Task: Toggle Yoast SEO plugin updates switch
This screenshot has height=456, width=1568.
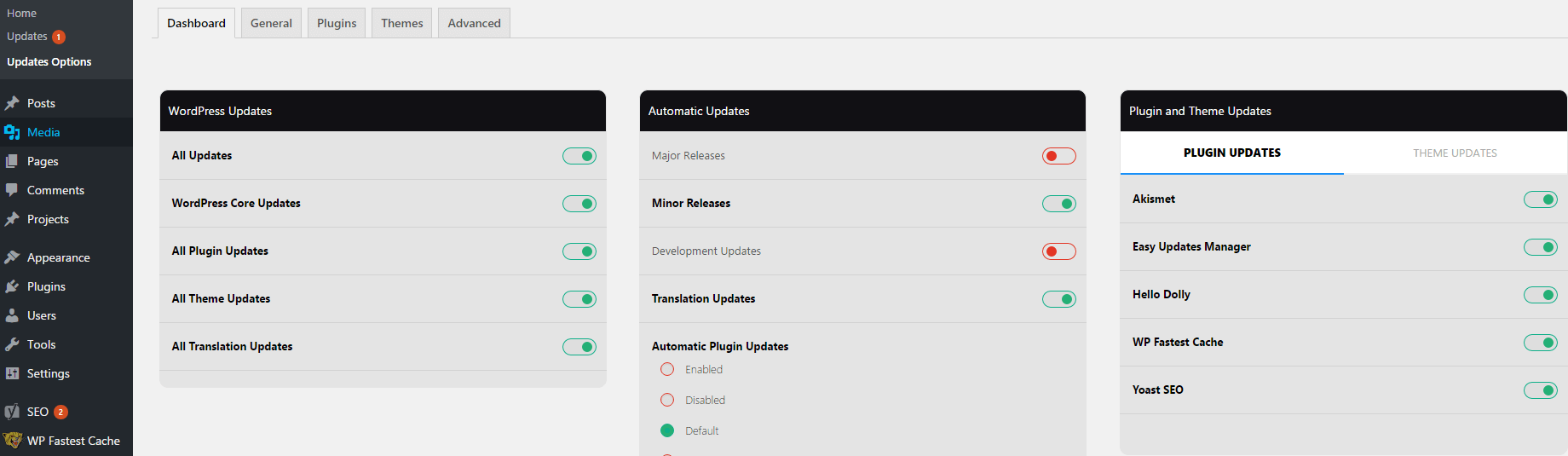Action: (1541, 390)
